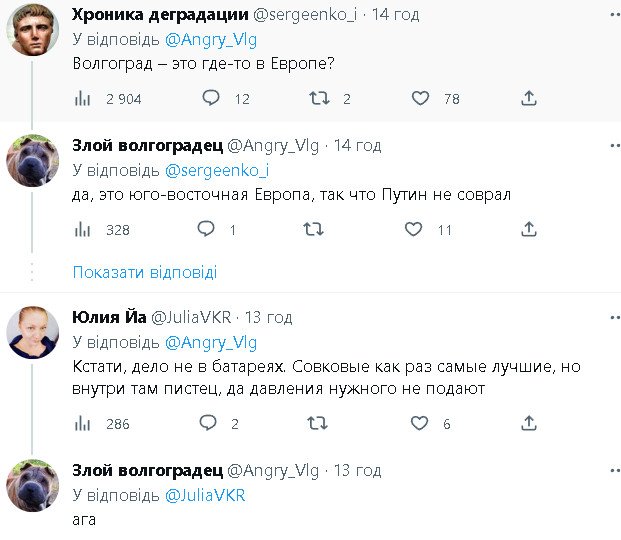Open more options menu on Юлия Йа's tweet

click(612, 317)
